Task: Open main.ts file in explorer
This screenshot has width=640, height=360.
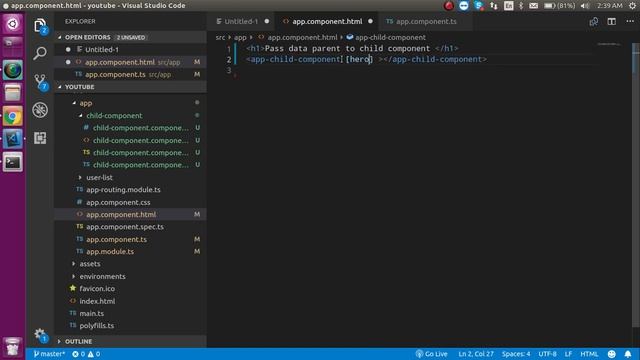Action: point(131,313)
